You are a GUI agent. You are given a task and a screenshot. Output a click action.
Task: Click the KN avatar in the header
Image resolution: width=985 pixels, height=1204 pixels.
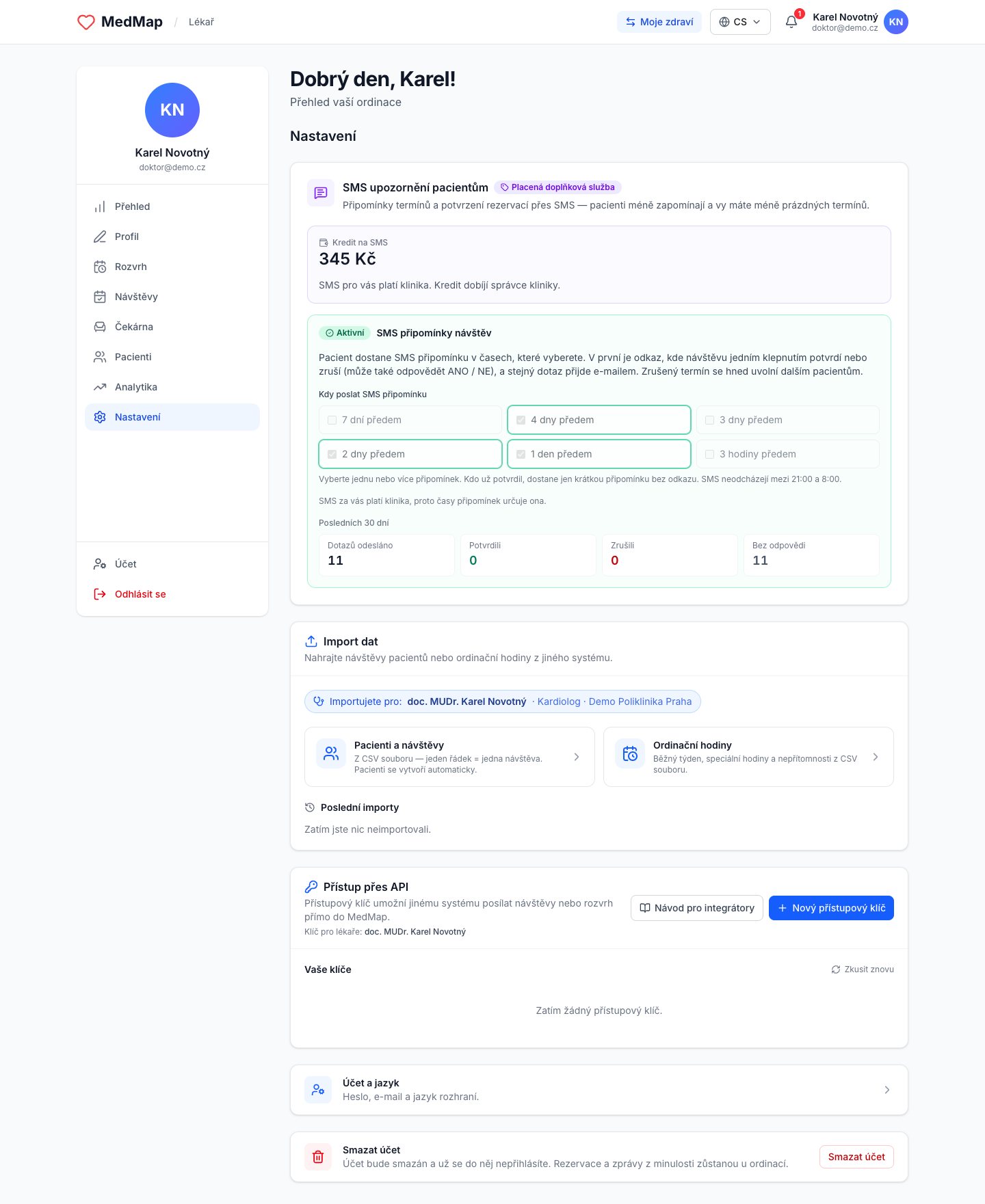896,22
